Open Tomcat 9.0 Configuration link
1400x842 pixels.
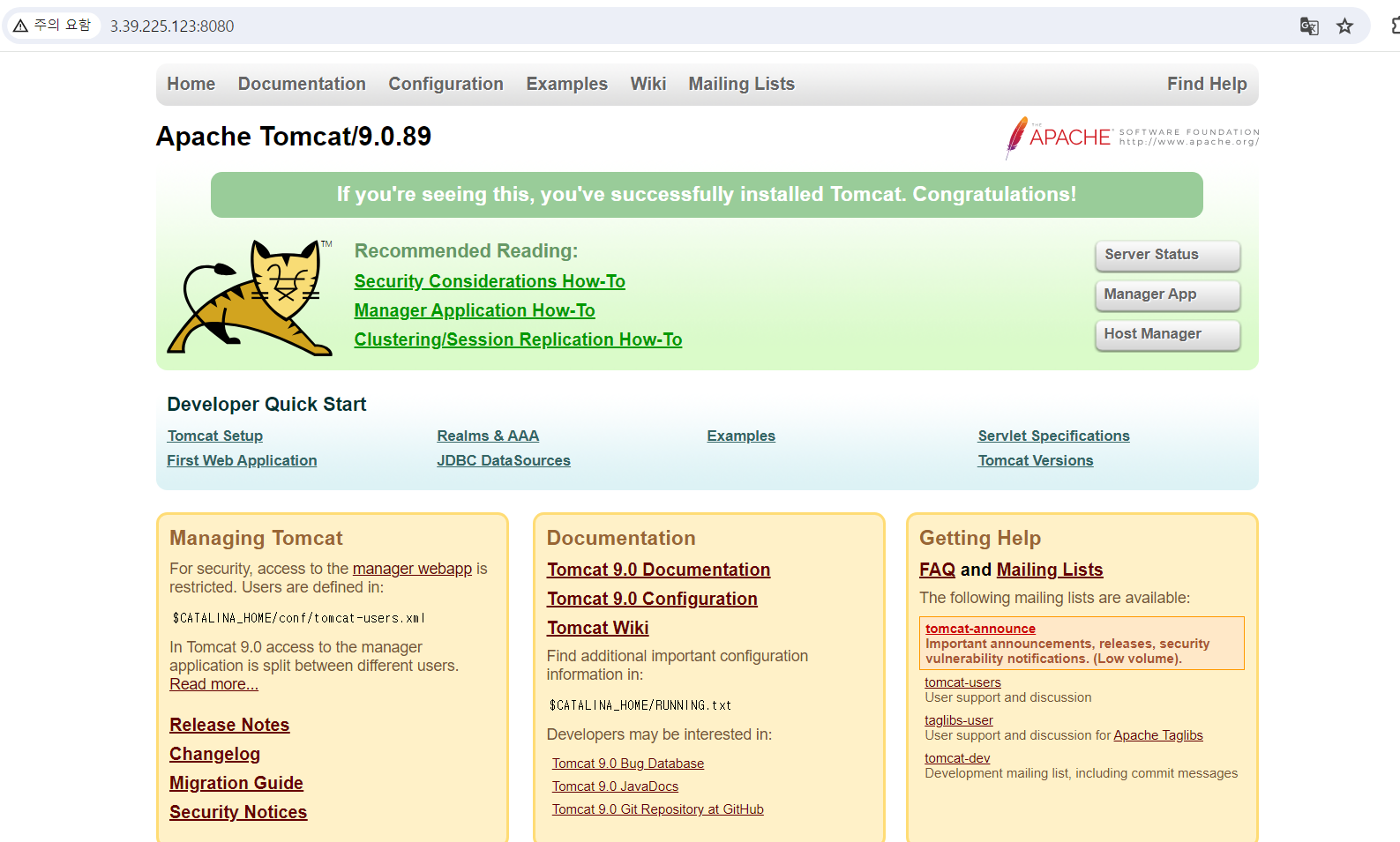652,599
